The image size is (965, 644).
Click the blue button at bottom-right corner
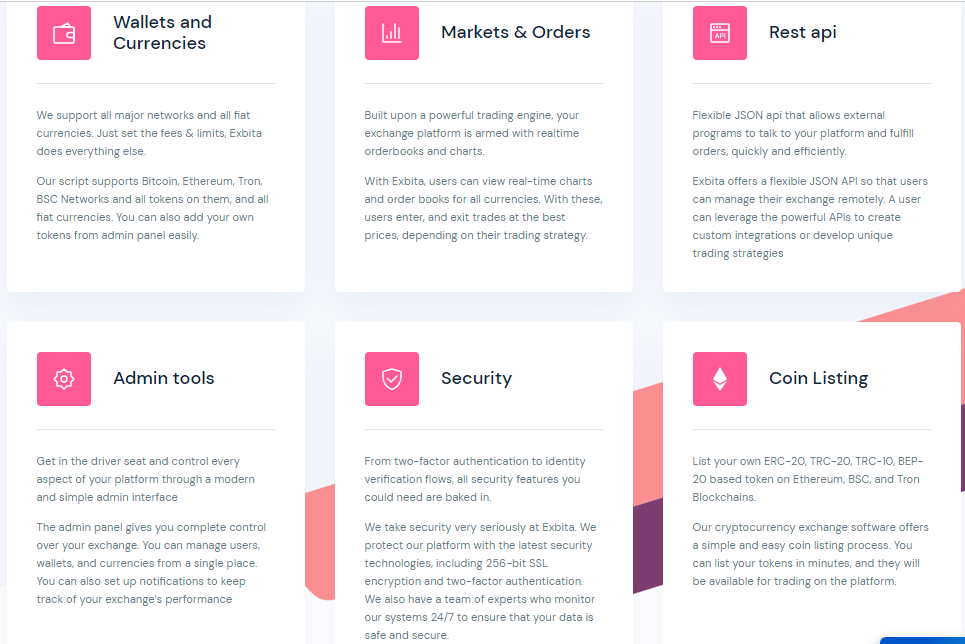pyautogui.click(x=922, y=640)
